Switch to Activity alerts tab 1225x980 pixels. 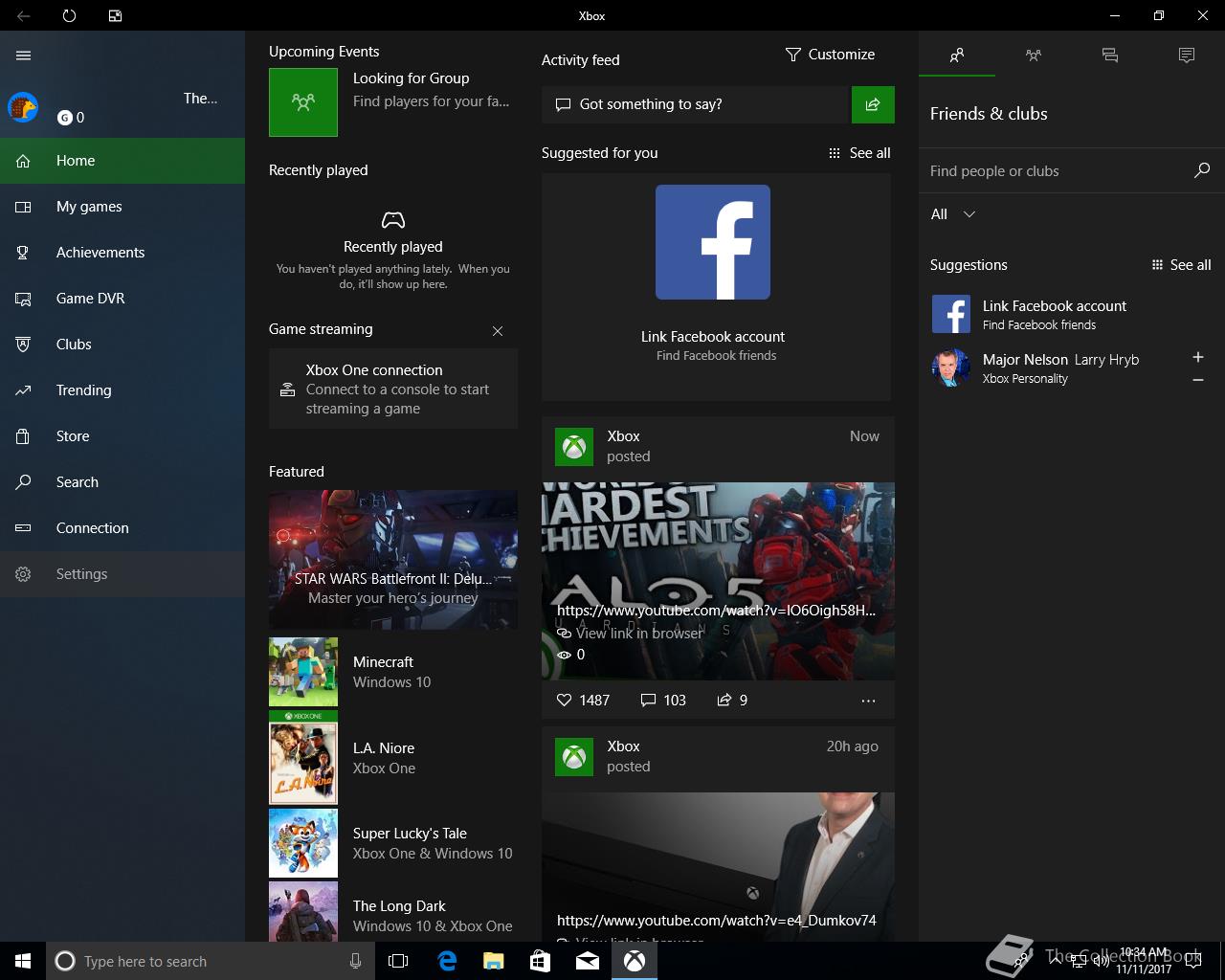click(x=1187, y=56)
